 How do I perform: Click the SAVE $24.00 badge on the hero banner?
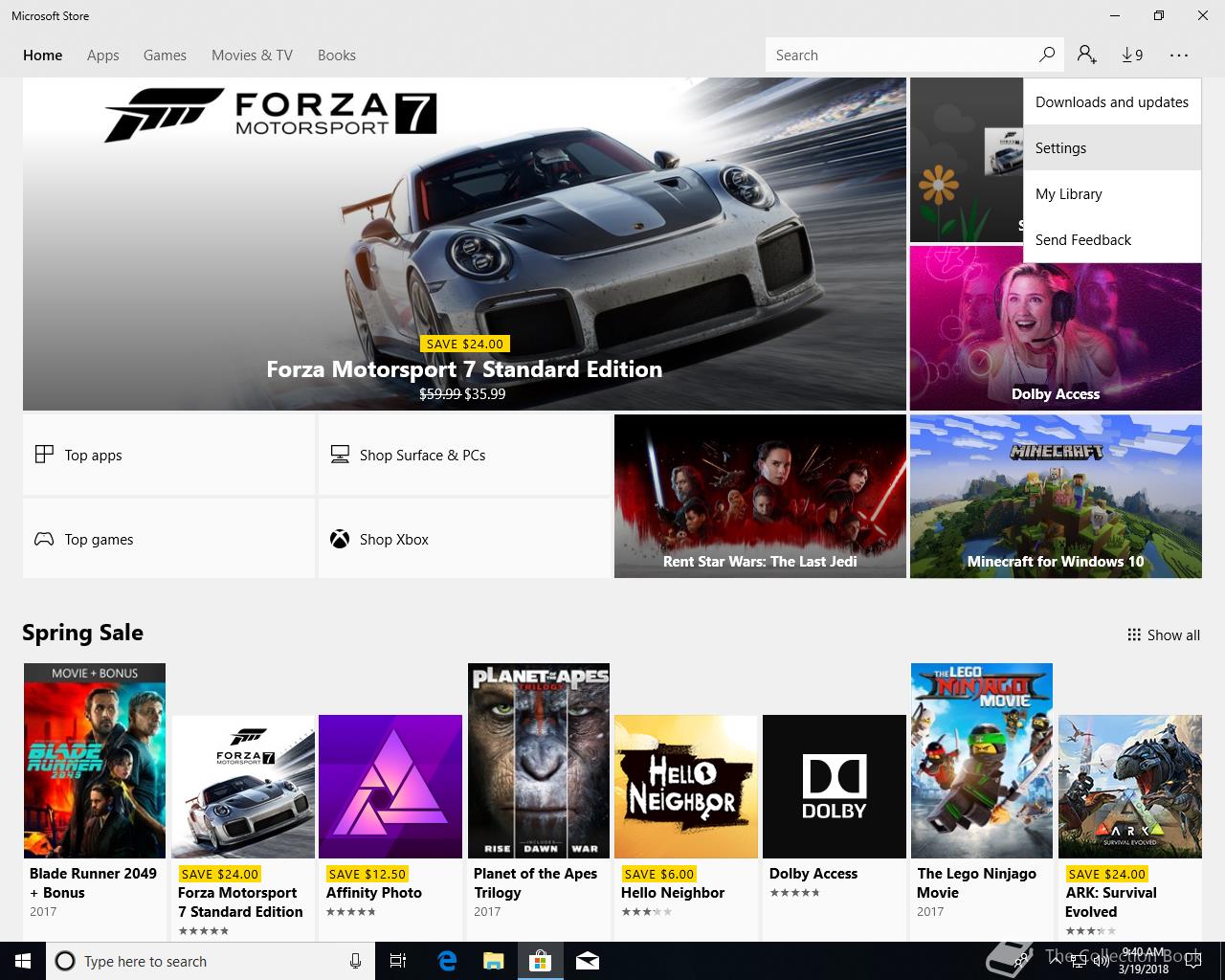pyautogui.click(x=464, y=344)
